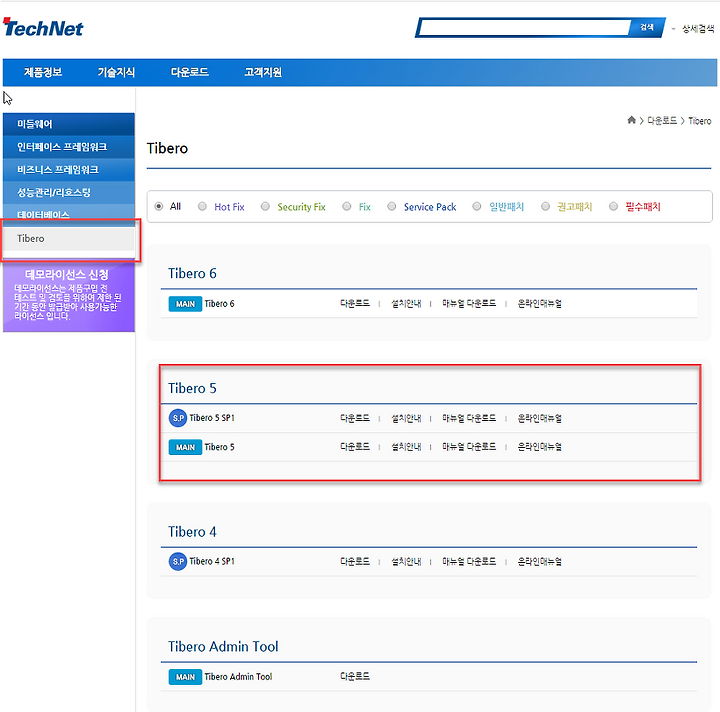Click the S.P badge beside Tibero 5 SP1
720x712 pixels.
[178, 418]
